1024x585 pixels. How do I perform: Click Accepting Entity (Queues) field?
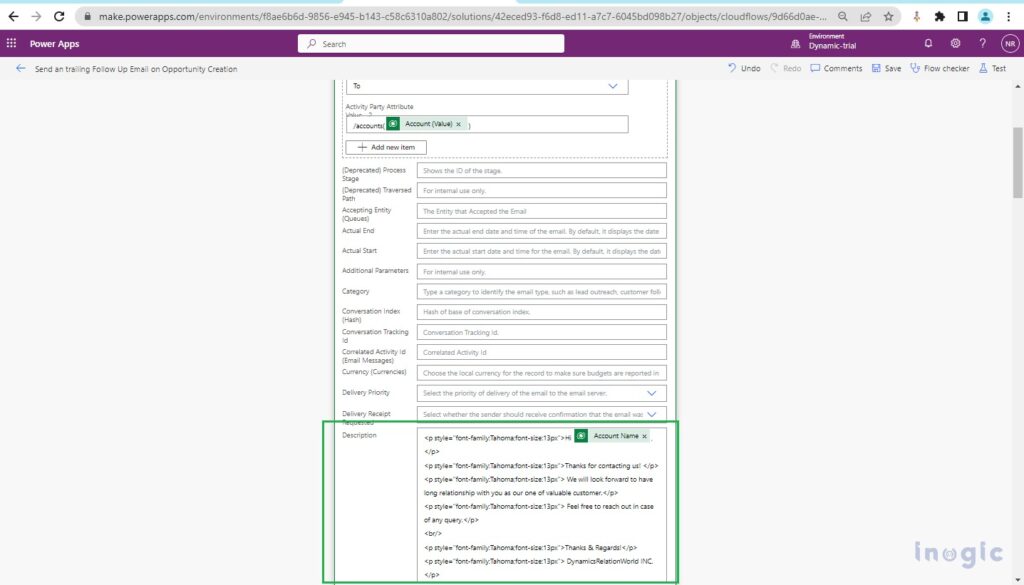pos(541,211)
